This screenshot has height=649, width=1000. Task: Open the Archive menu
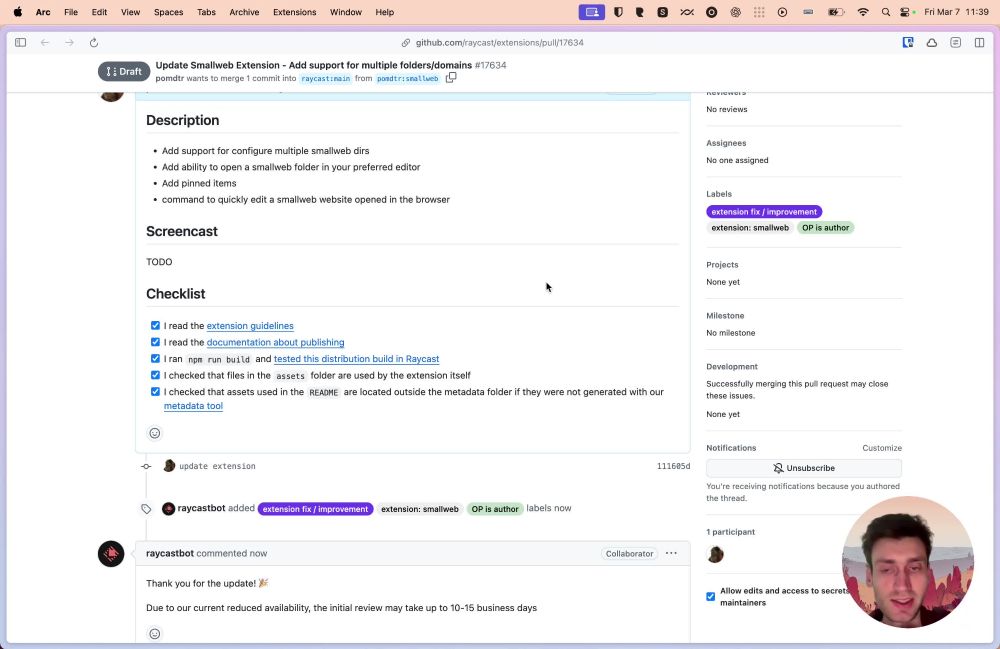pos(244,12)
